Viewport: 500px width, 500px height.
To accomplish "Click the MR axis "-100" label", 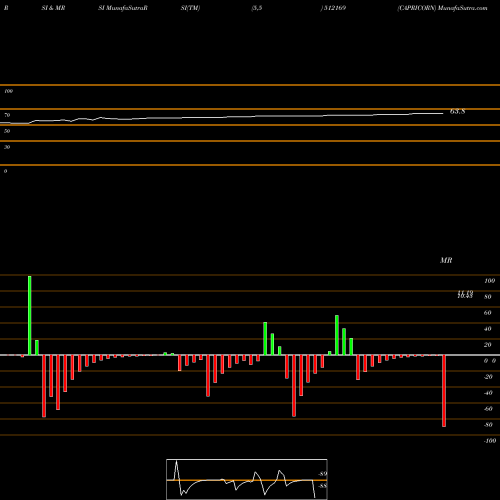I will click(x=490, y=441).
